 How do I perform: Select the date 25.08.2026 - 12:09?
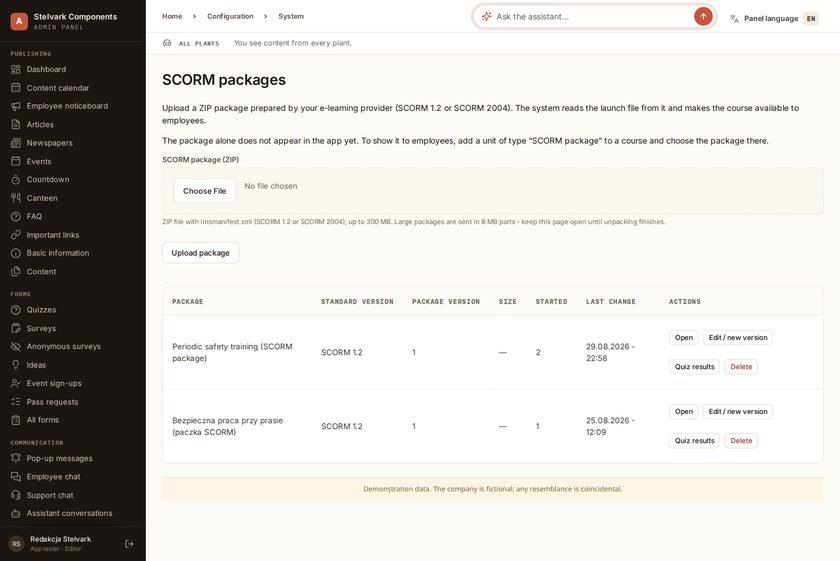tap(610, 426)
